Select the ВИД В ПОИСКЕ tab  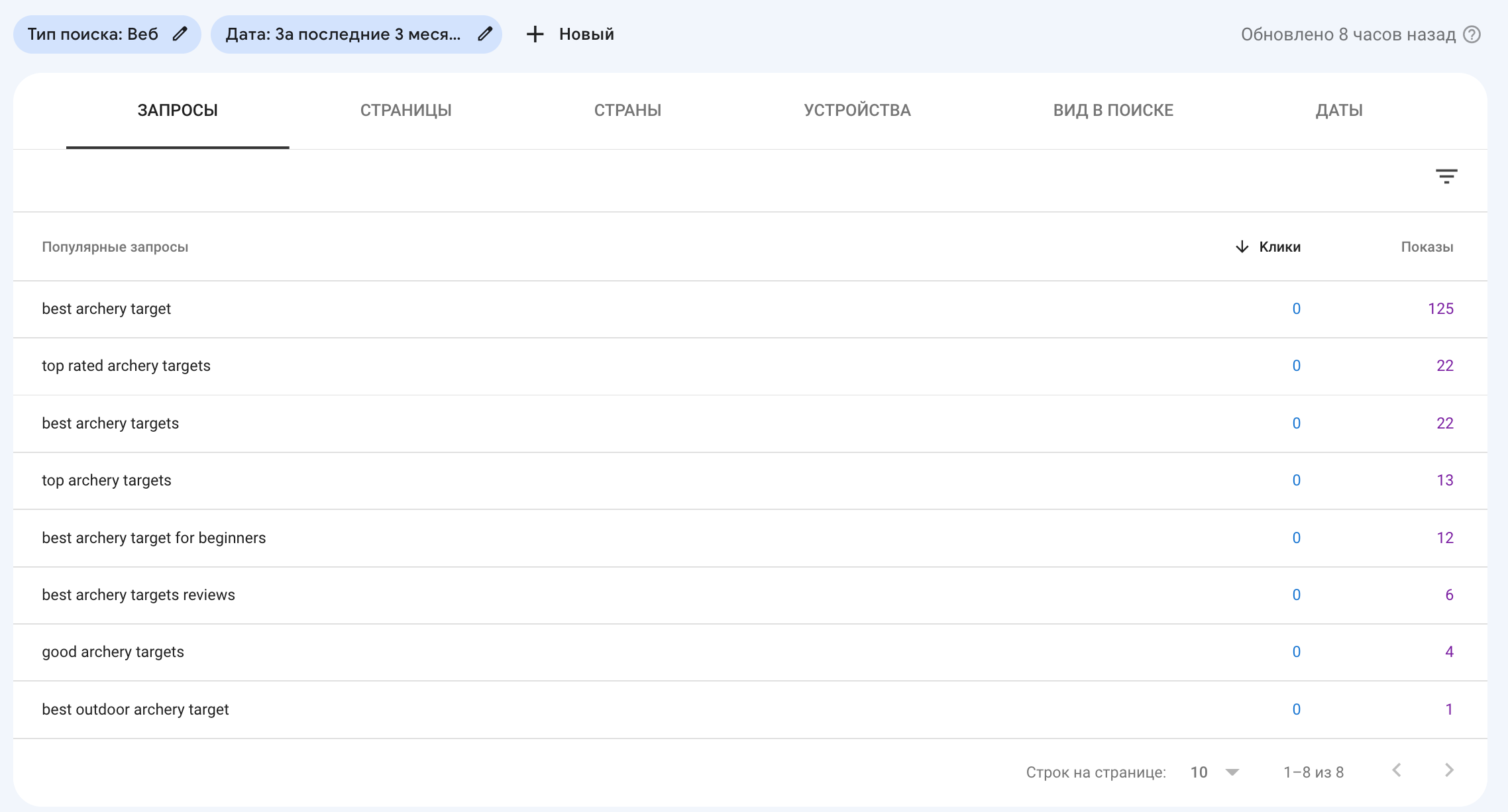(1113, 111)
